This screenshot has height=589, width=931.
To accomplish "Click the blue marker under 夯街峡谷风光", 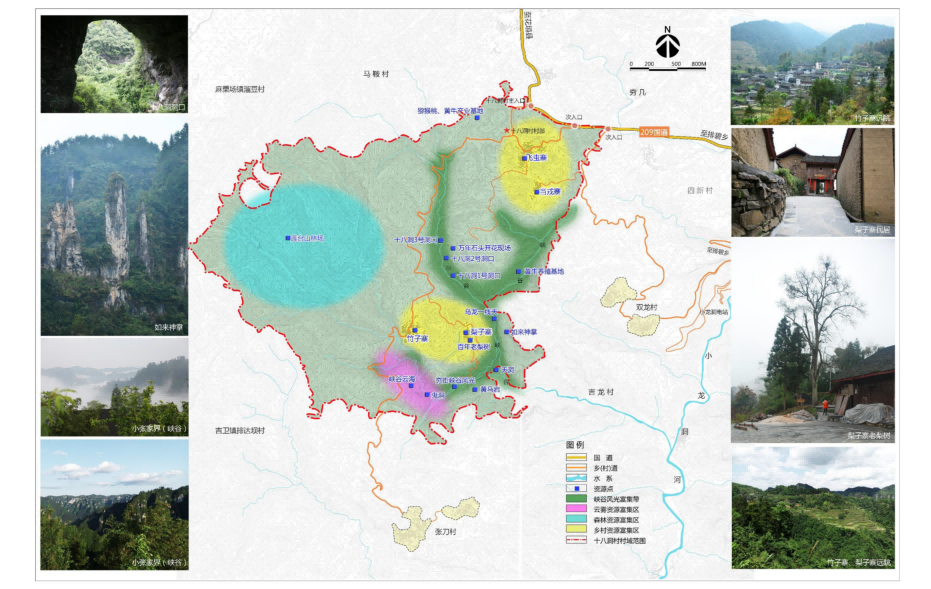I will (454, 387).
